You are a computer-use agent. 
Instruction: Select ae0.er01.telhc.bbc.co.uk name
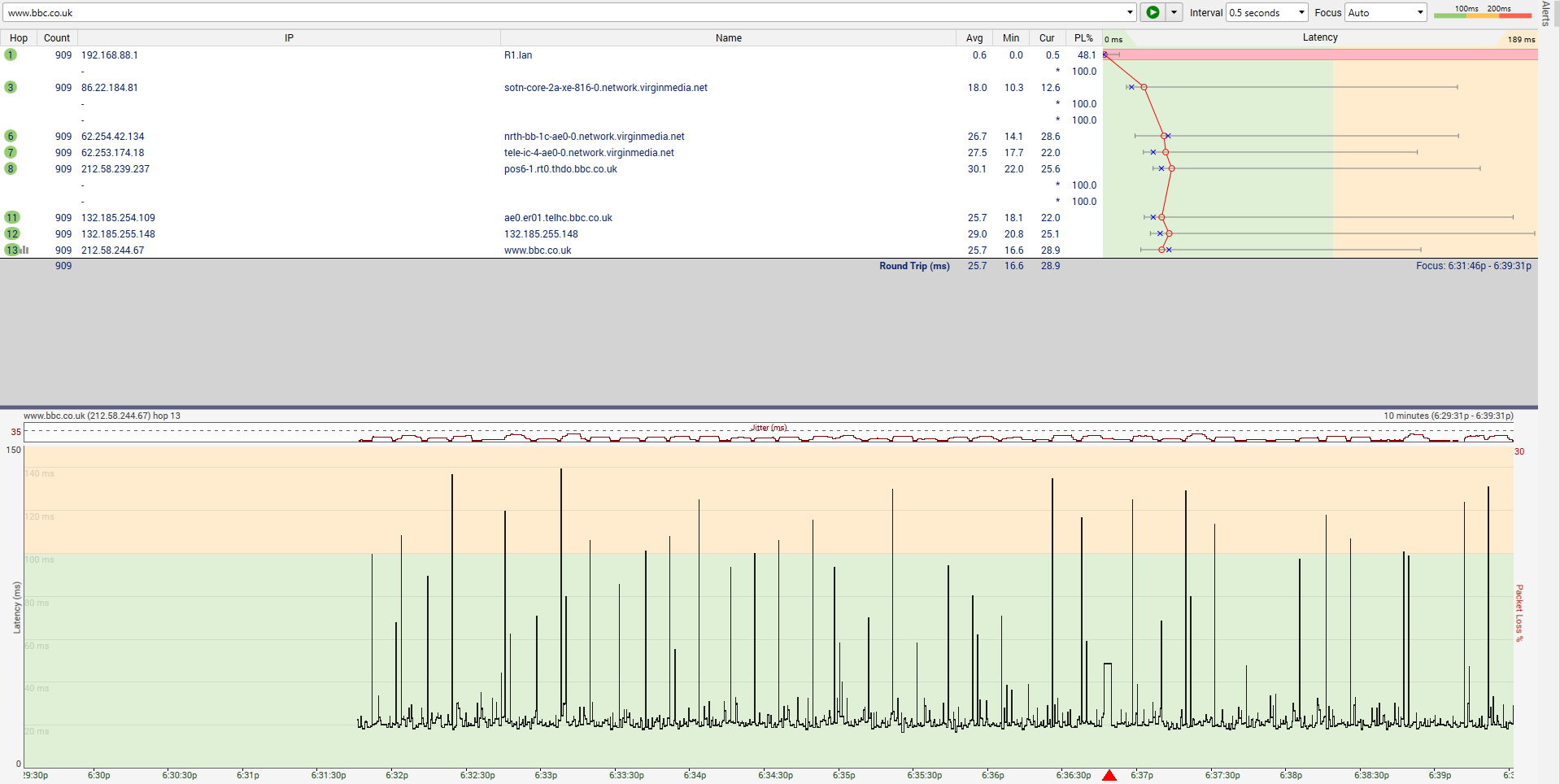pos(558,218)
